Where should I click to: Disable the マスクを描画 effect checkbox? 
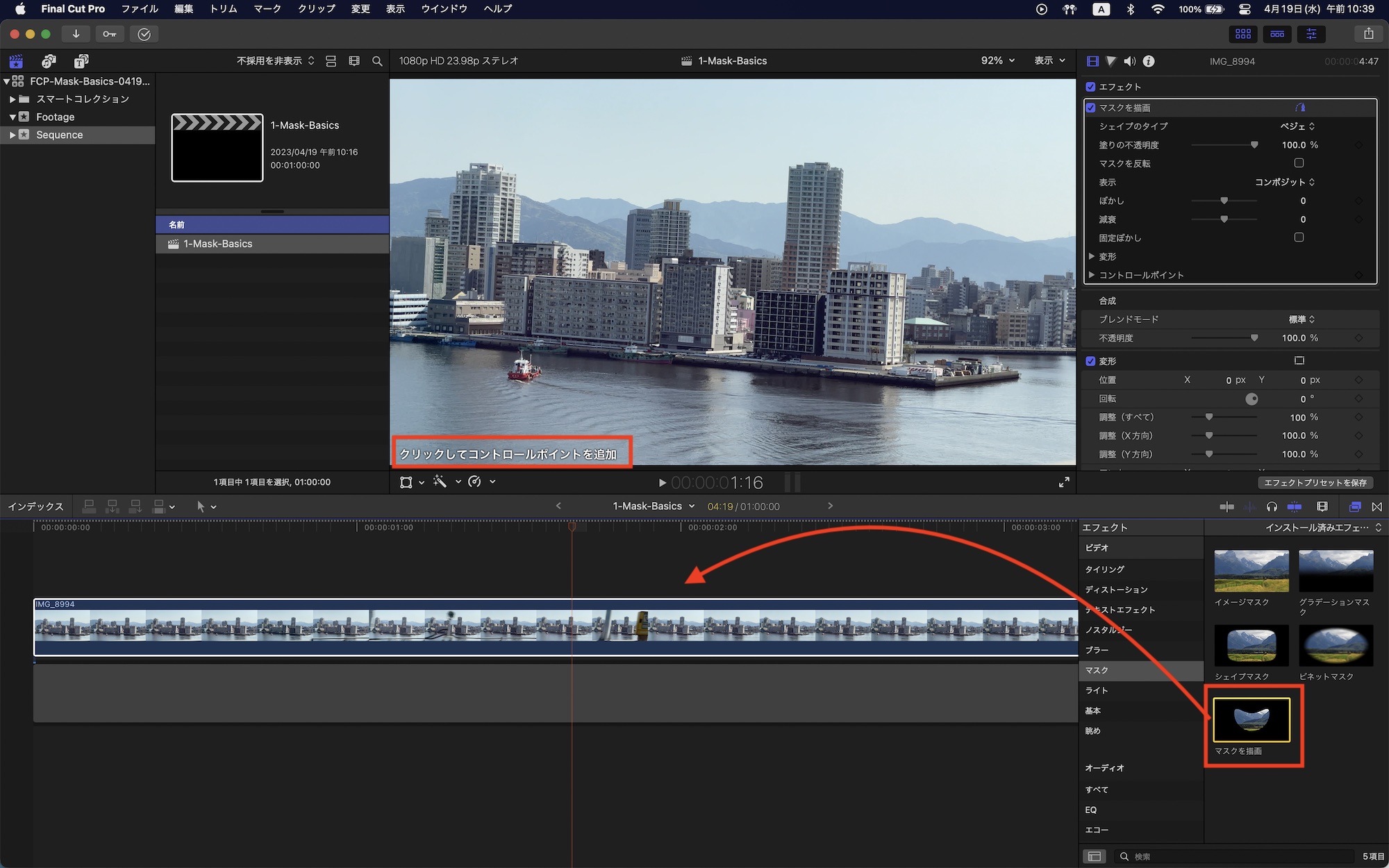[x=1090, y=108]
